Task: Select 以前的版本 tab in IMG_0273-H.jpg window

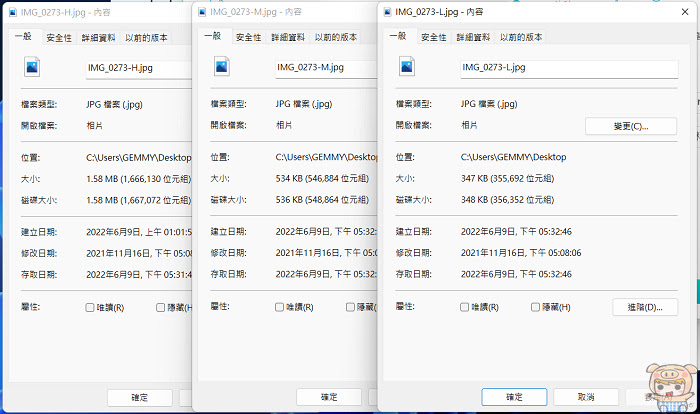Action: [x=146, y=38]
